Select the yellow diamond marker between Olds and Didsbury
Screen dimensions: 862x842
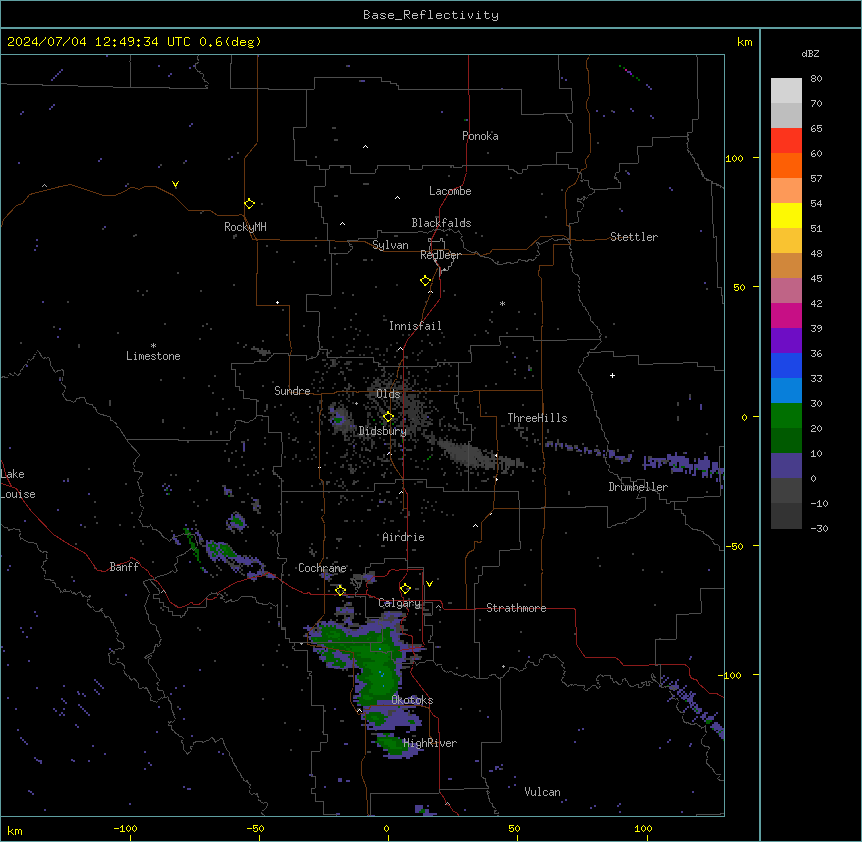pos(389,417)
